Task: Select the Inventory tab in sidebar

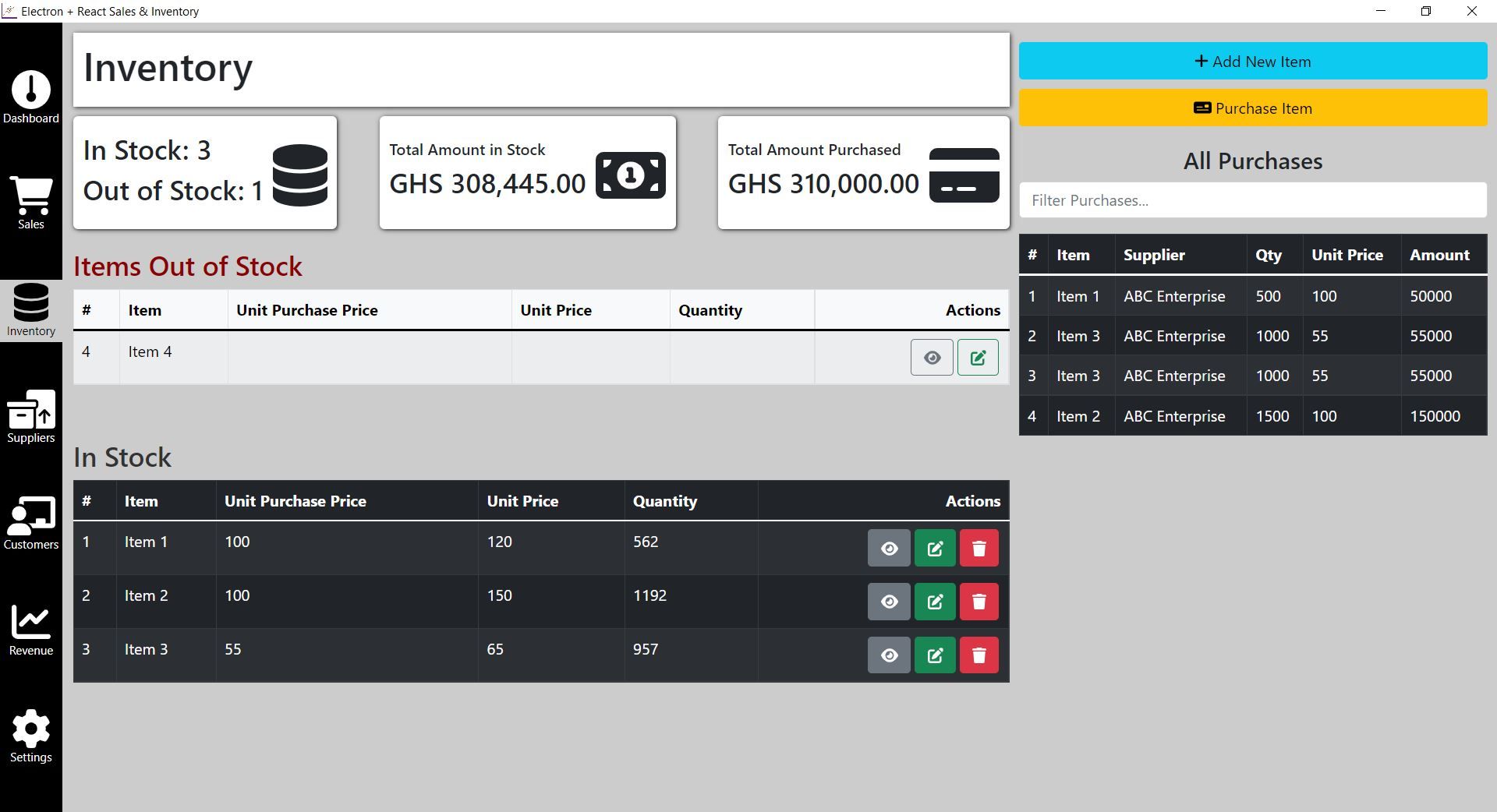Action: pos(31,310)
